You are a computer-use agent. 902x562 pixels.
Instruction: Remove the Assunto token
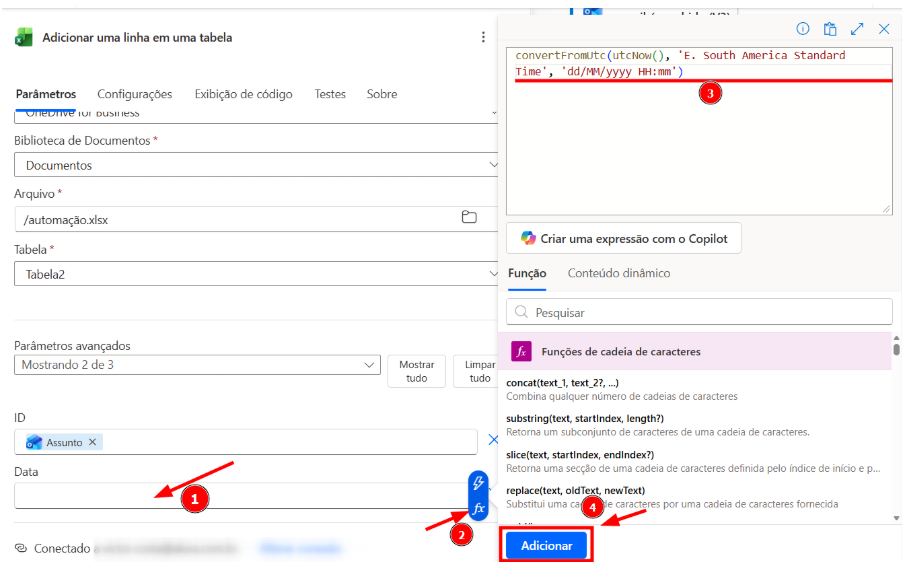point(92,442)
